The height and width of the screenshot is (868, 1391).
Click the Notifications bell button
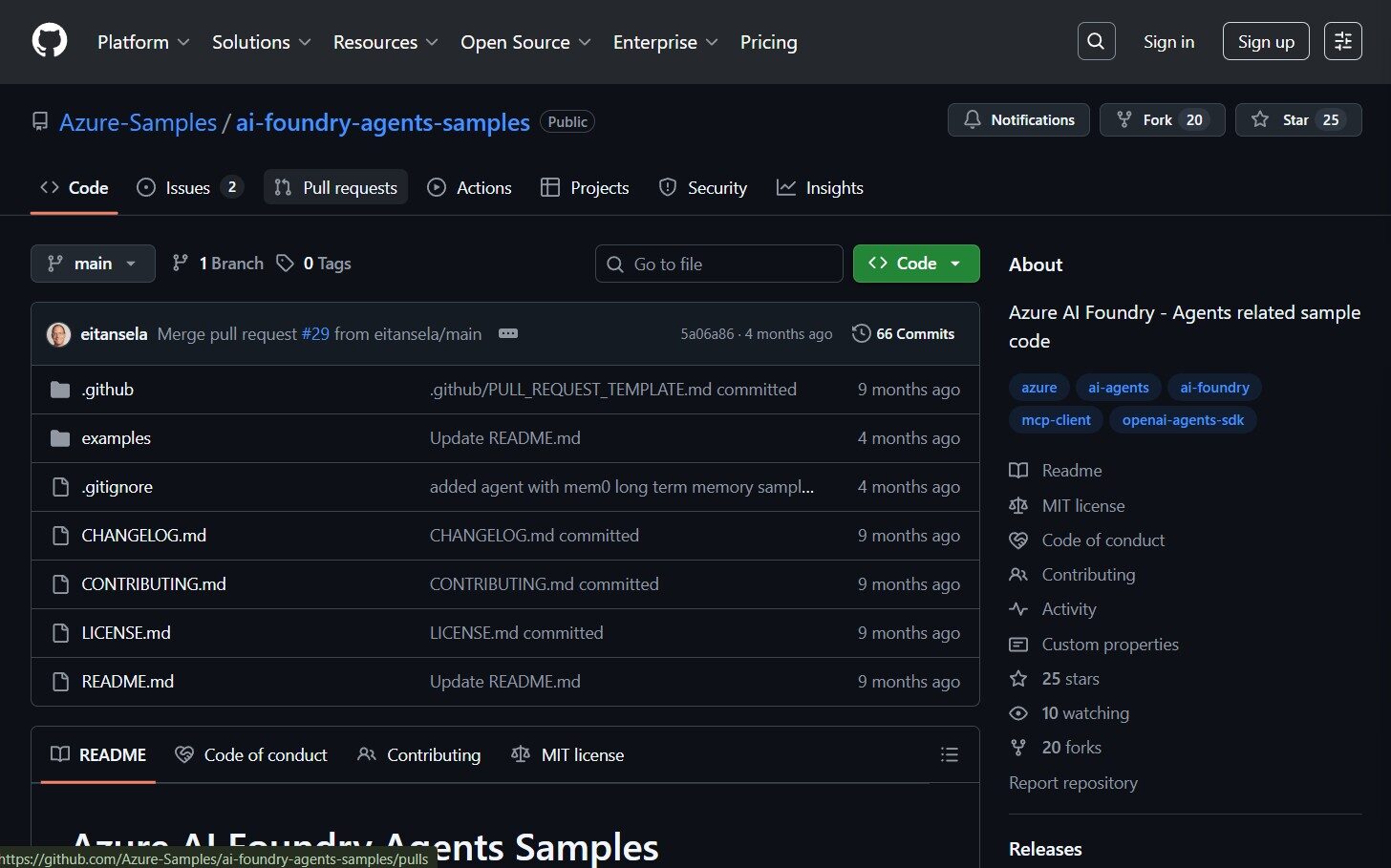point(1018,119)
